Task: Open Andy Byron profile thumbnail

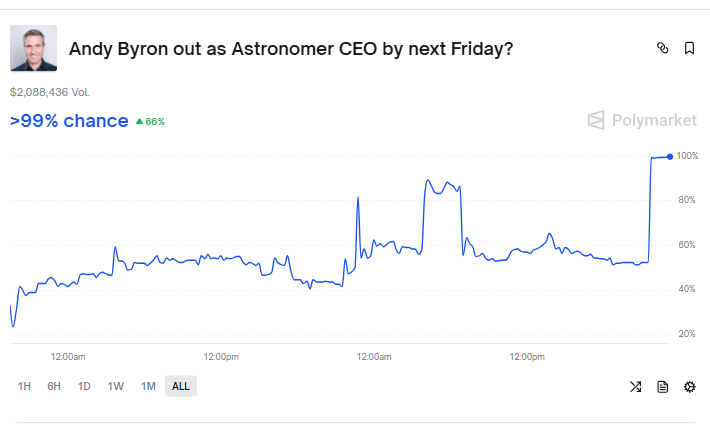Action: 34,48
